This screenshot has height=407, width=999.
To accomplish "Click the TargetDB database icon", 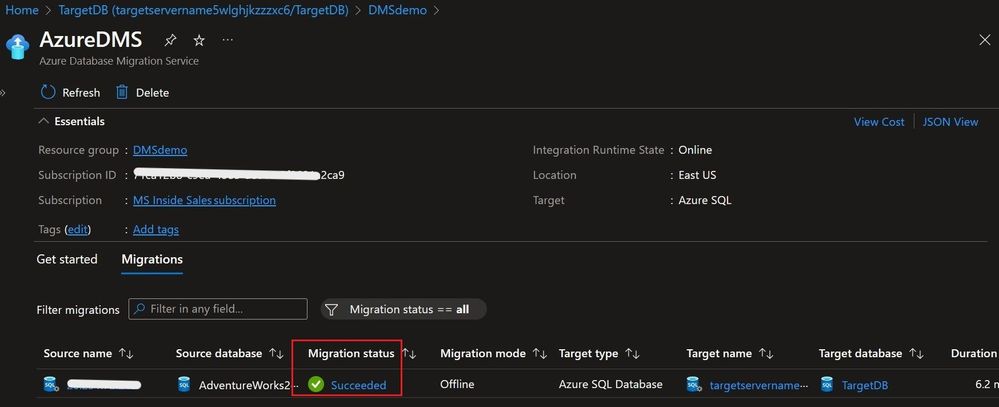I will click(826, 384).
